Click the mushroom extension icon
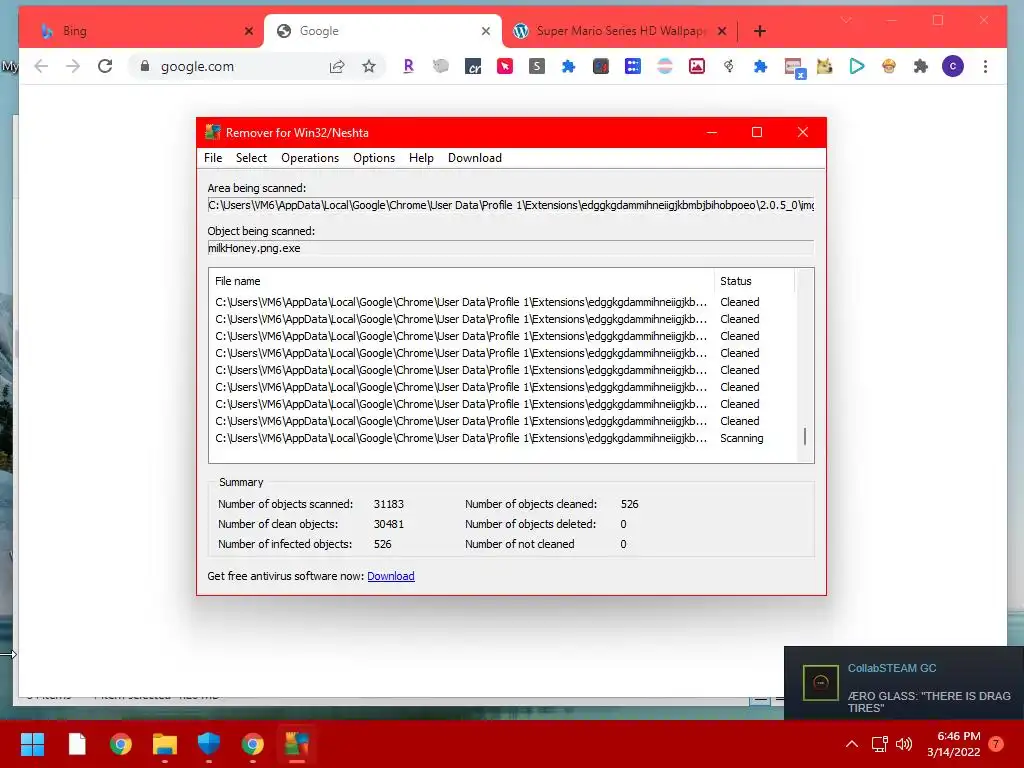1024x768 pixels. tap(889, 66)
